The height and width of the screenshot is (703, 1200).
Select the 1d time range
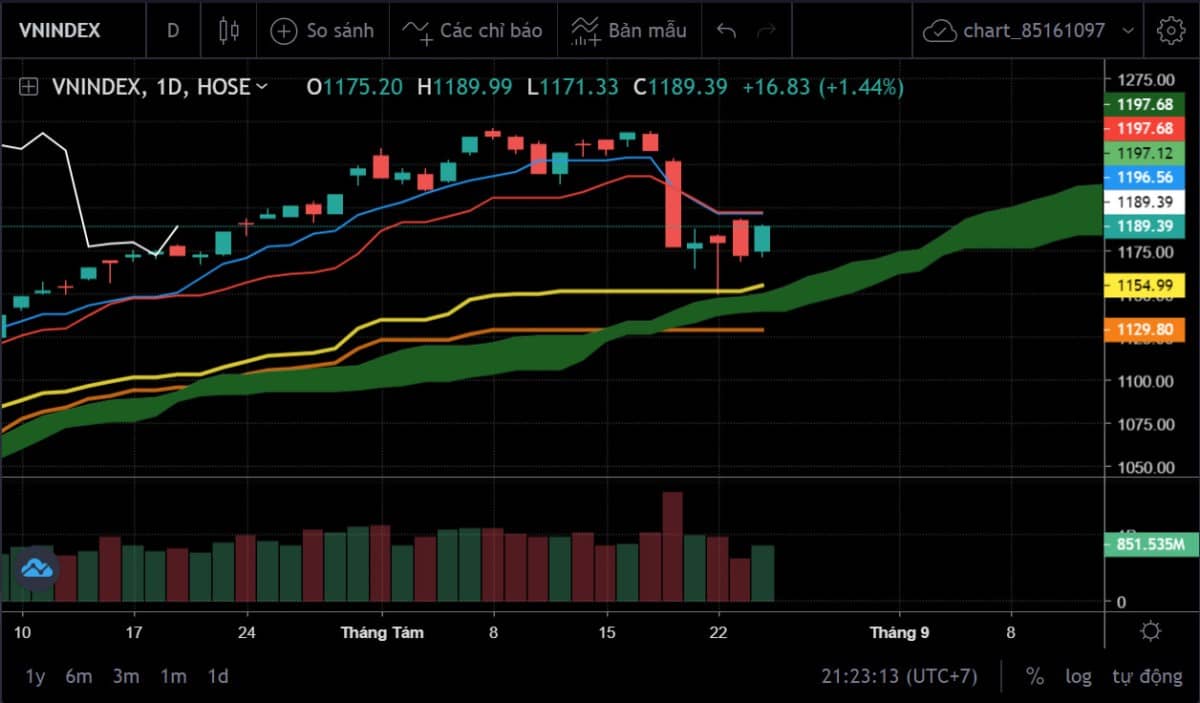pos(217,677)
